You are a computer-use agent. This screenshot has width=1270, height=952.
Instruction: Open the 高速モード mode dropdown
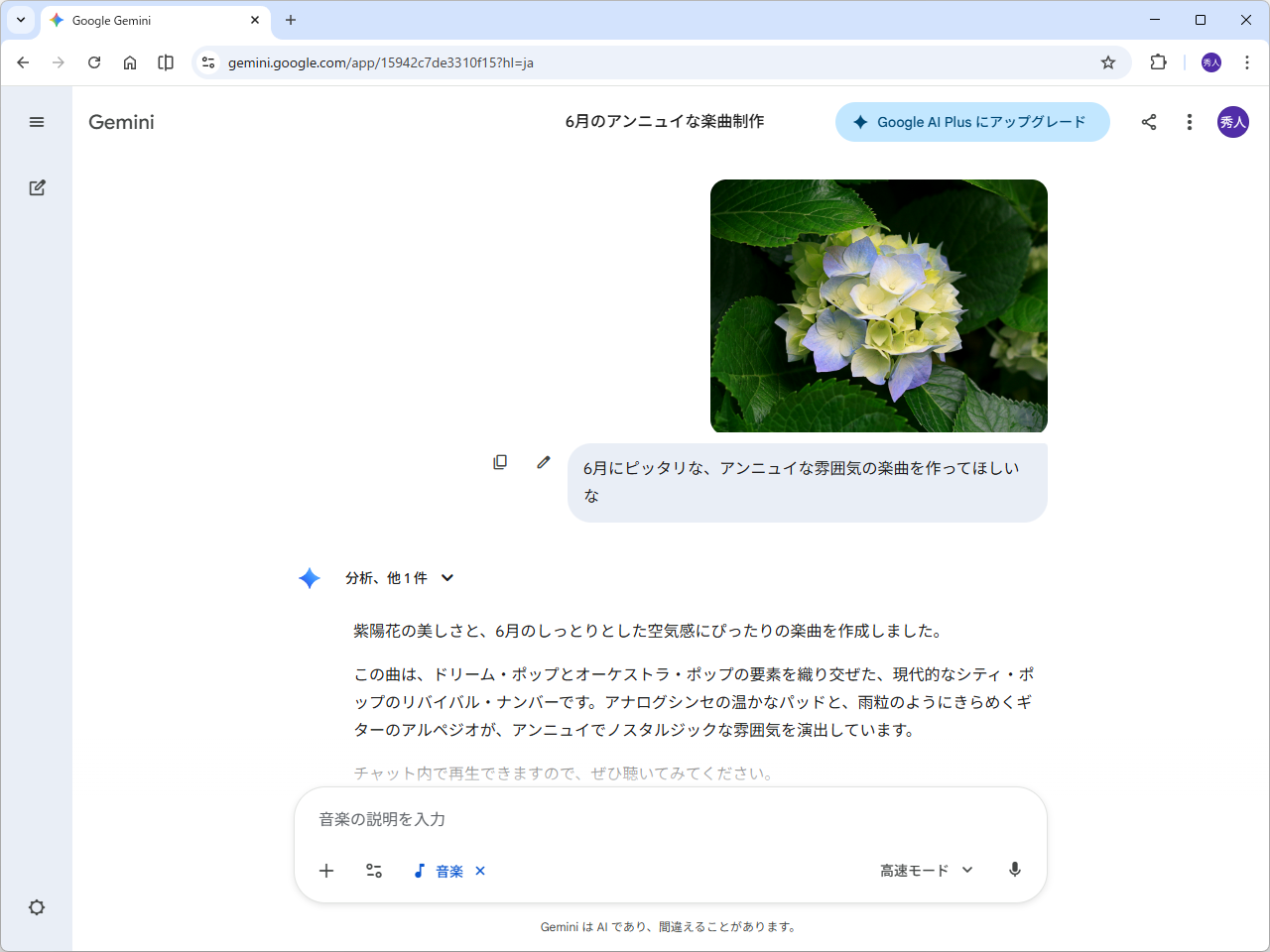[x=925, y=870]
